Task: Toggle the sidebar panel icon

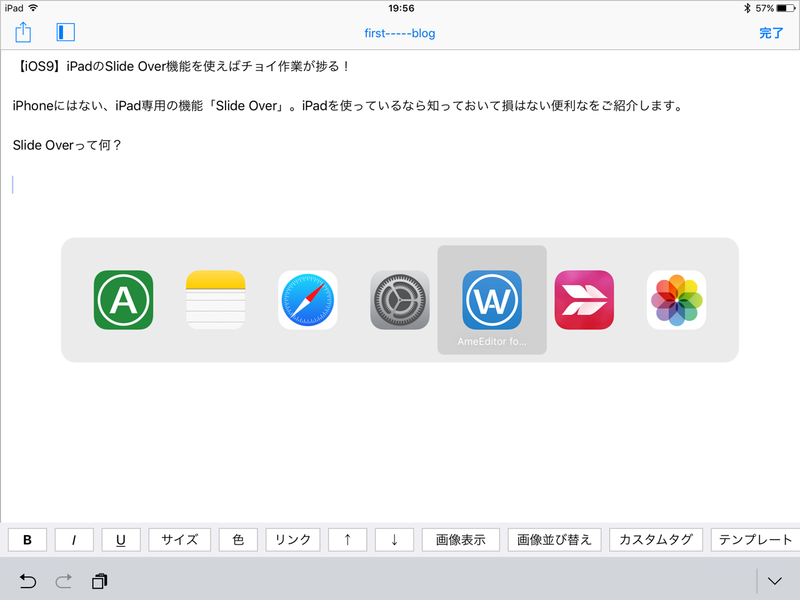Action: [x=65, y=32]
